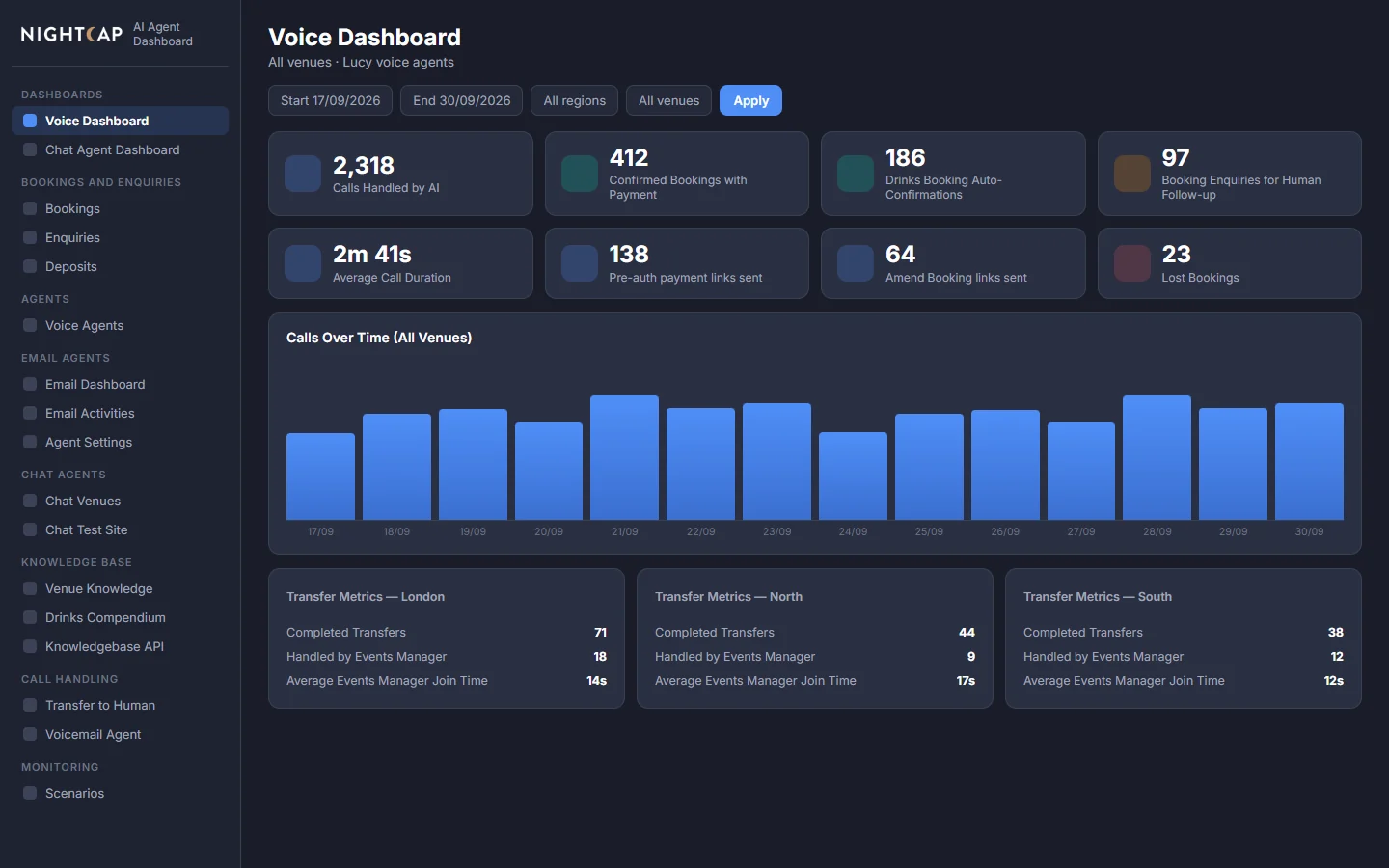Click the icon next to Transfer to Human
1389x868 pixels.
pos(30,705)
